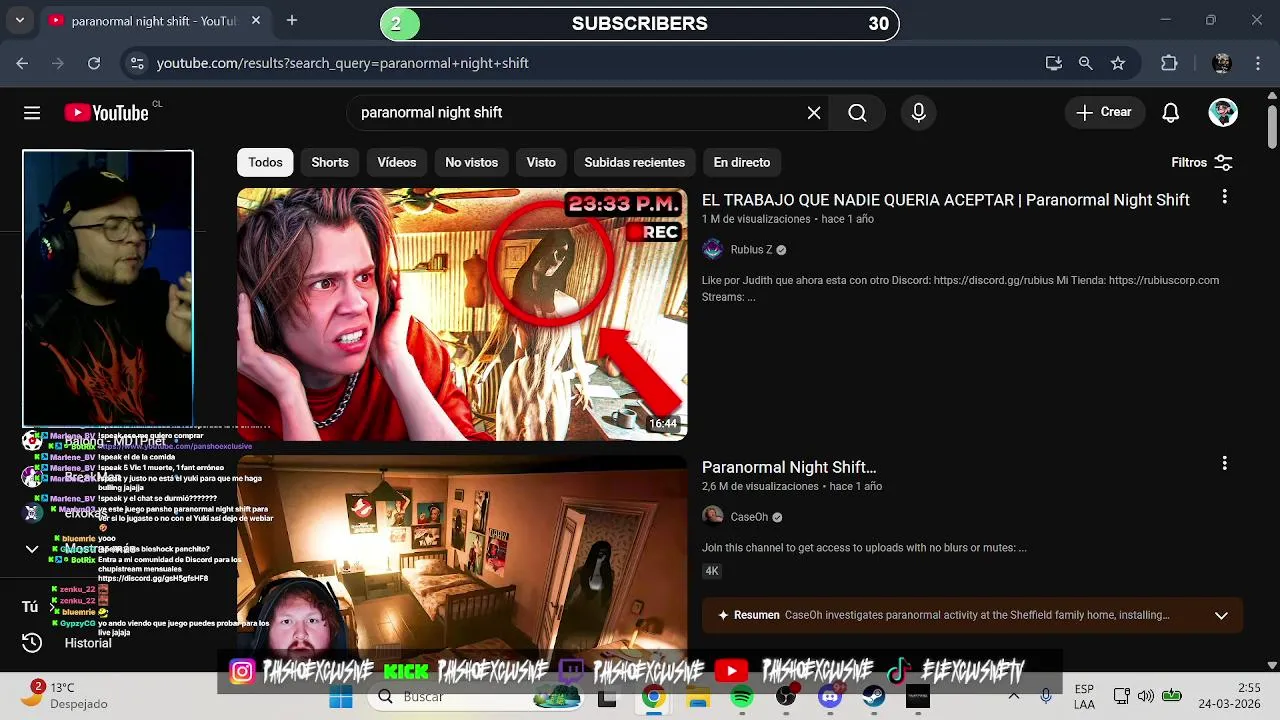Open the CaseOh channel name

coord(749,517)
